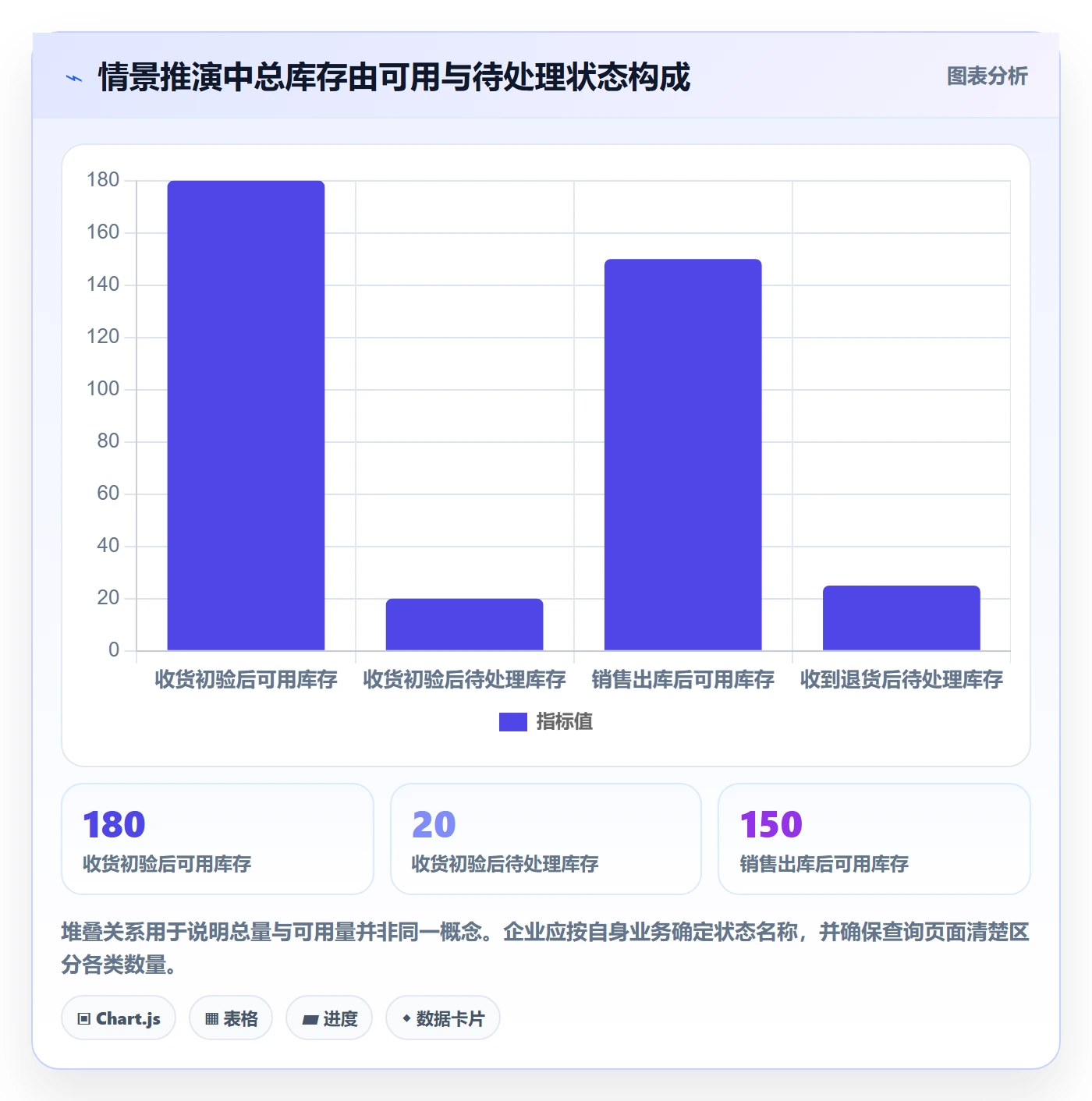Click the Chart.js chip square icon
This screenshot has height=1101, width=1092.
84,1019
